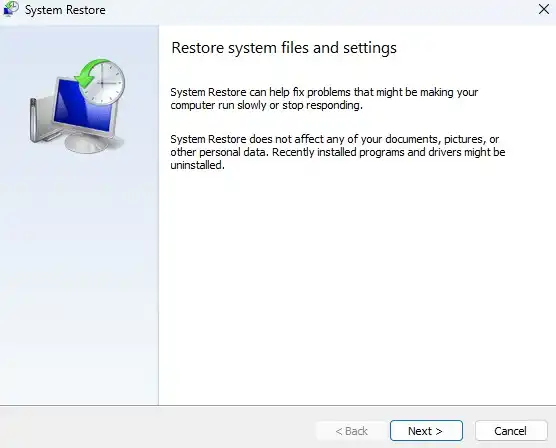Click the "Restore system files and settings" heading
The width and height of the screenshot is (556, 448).
click(284, 48)
